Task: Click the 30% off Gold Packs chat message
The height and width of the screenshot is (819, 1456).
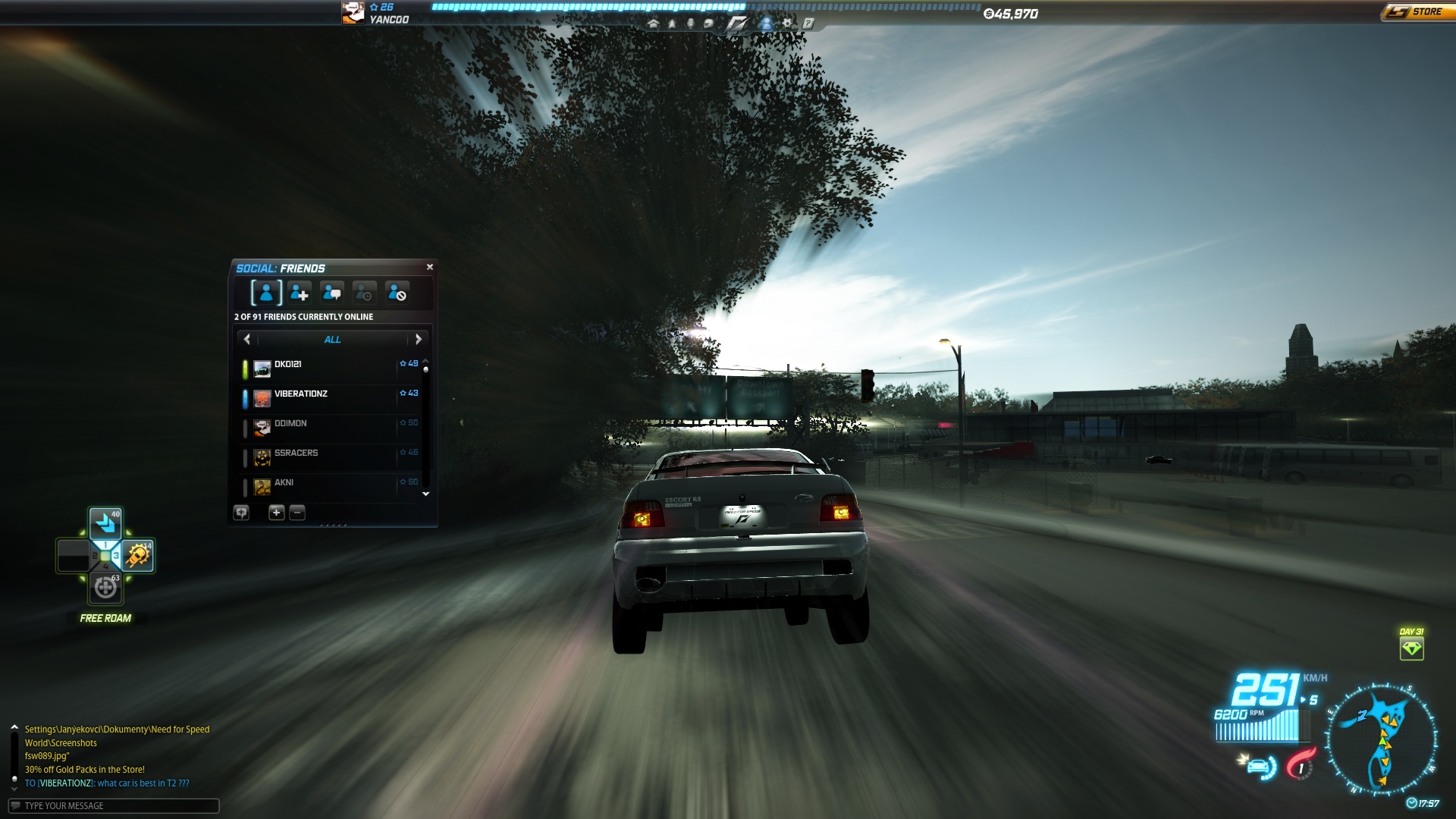Action: 85,770
